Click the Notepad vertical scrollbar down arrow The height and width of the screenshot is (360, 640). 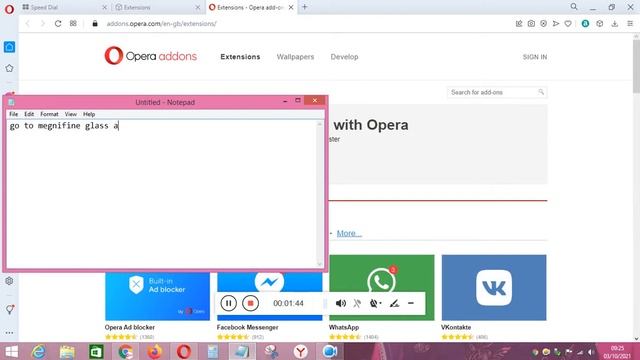tap(320, 264)
